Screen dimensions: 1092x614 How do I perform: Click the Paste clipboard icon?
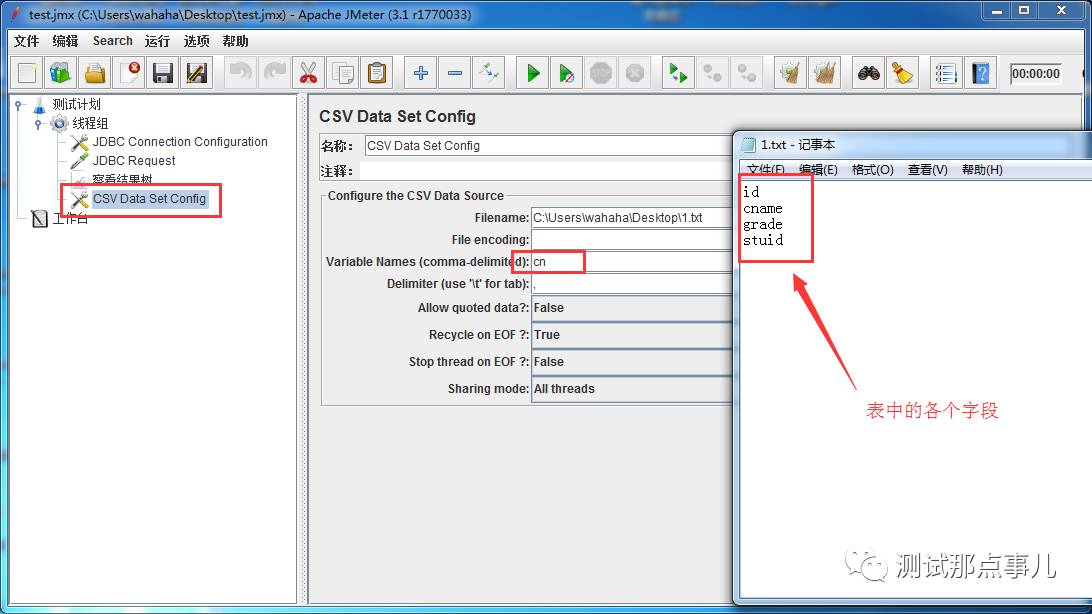coord(377,73)
